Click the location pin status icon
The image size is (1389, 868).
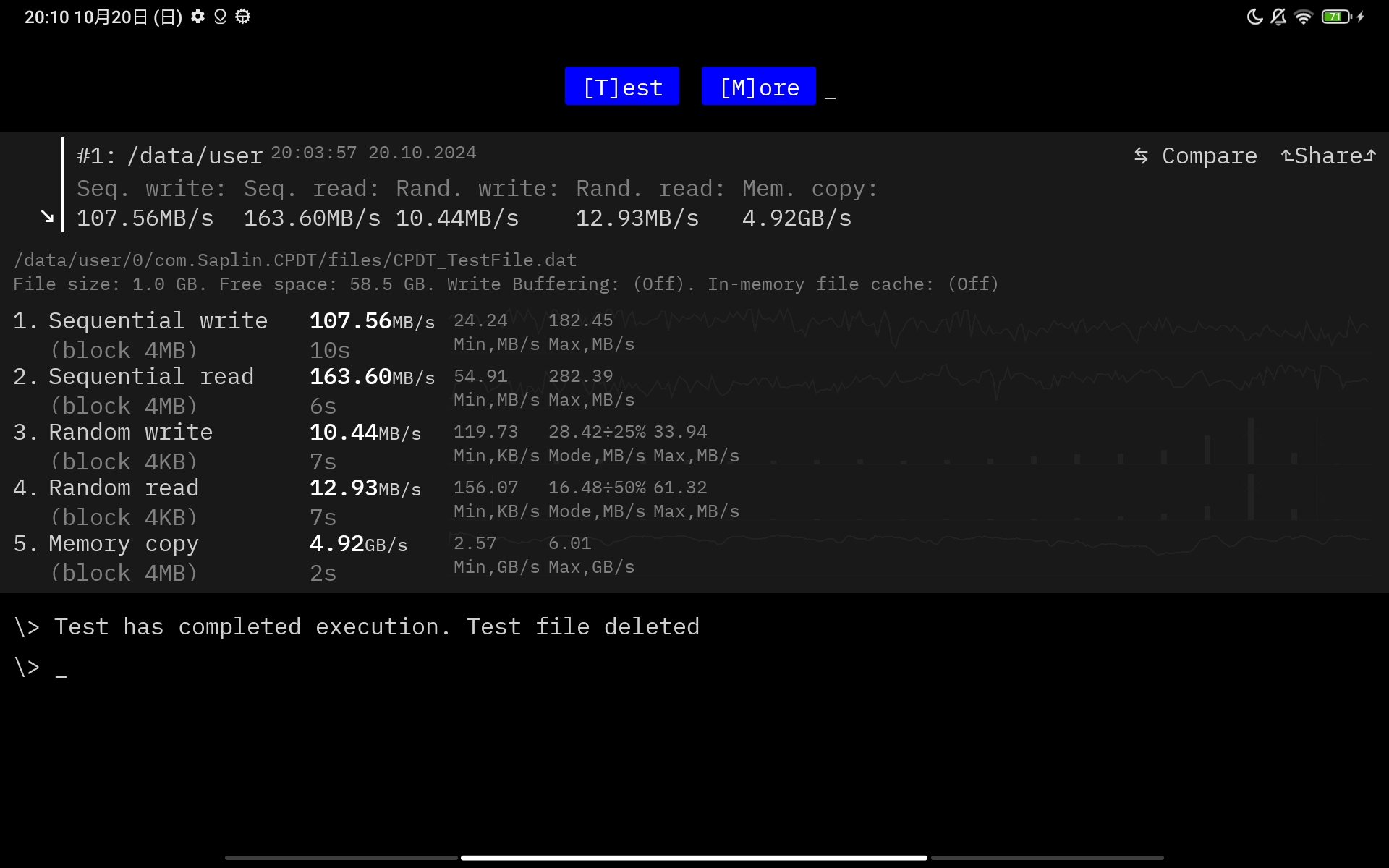(221, 17)
